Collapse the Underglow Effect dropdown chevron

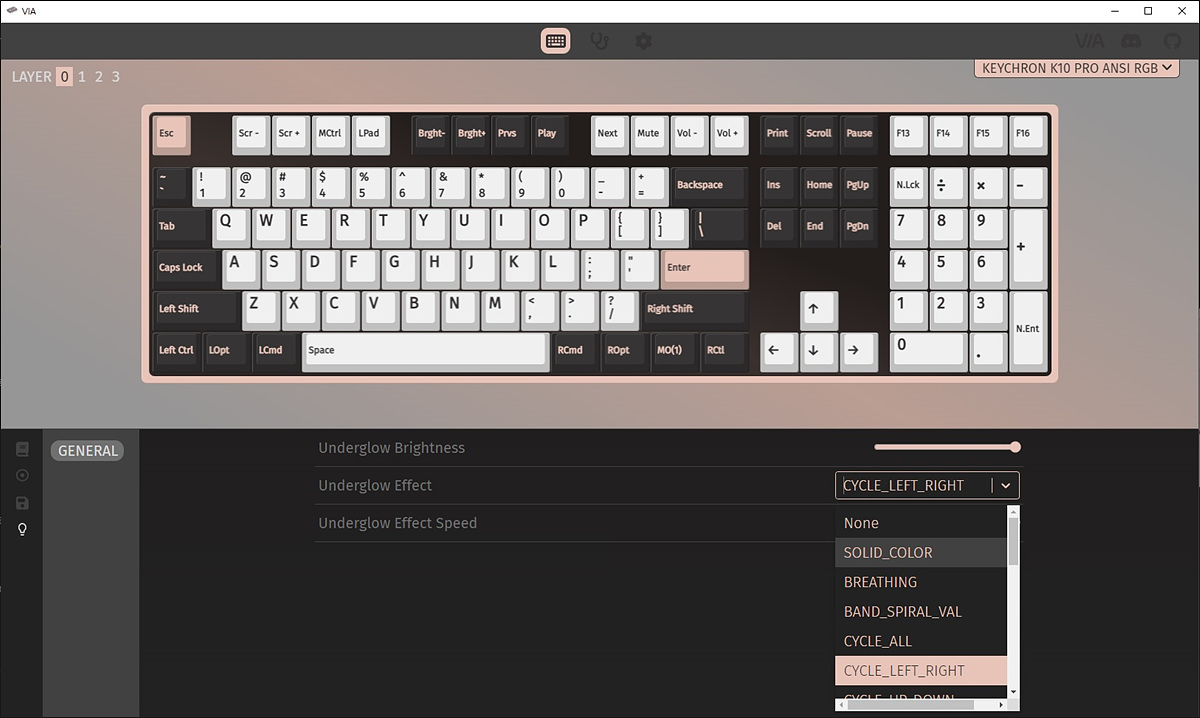[x=1006, y=485]
